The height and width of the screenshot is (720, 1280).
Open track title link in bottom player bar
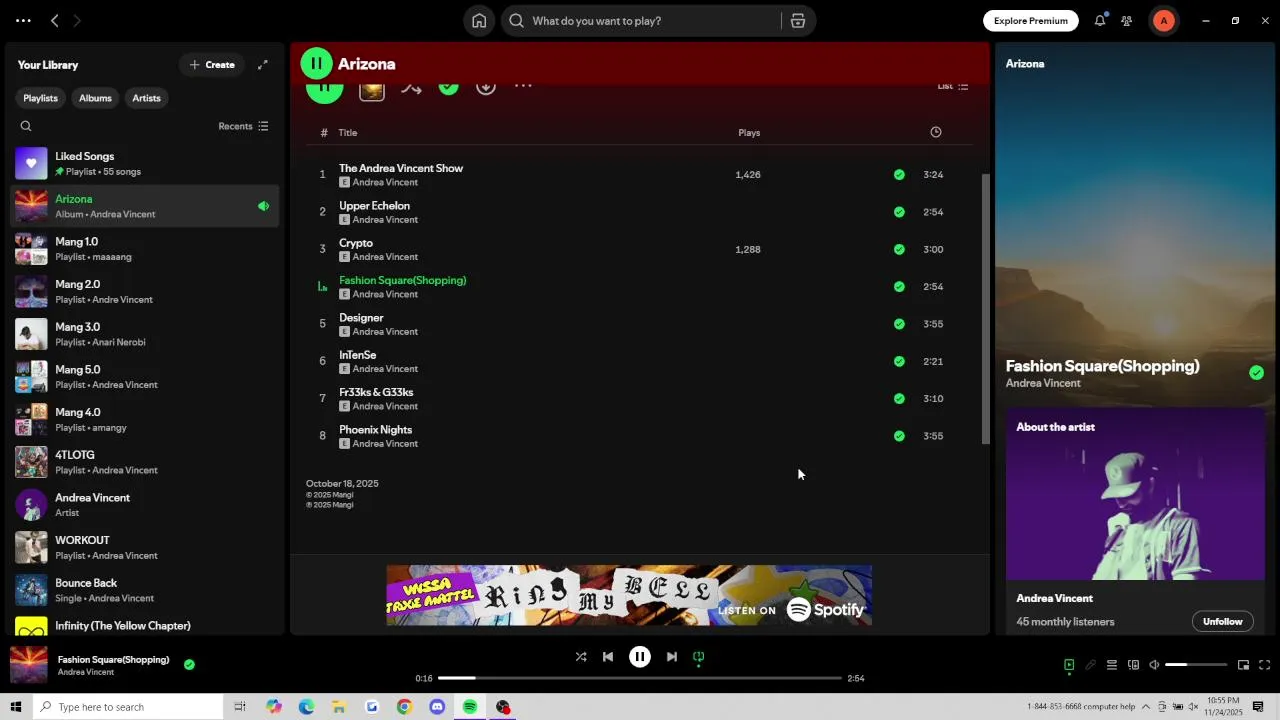(113, 660)
